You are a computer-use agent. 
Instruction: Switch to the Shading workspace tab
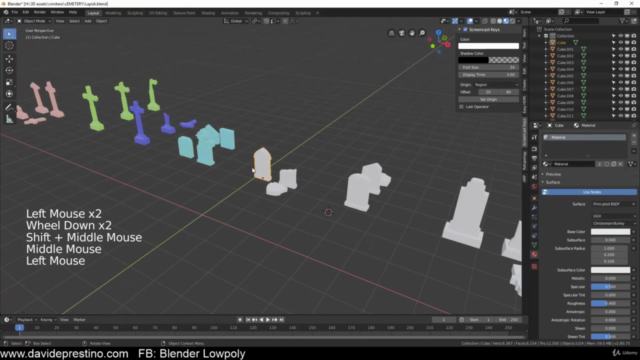pyautogui.click(x=208, y=13)
